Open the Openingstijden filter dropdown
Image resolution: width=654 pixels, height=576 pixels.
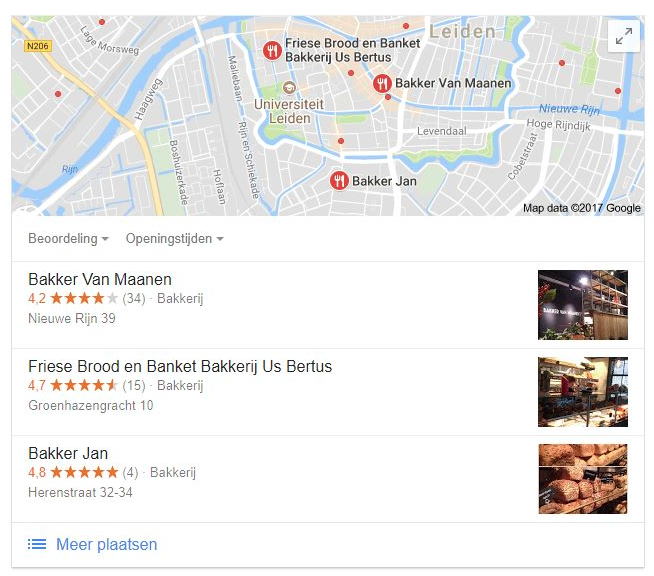tap(175, 239)
